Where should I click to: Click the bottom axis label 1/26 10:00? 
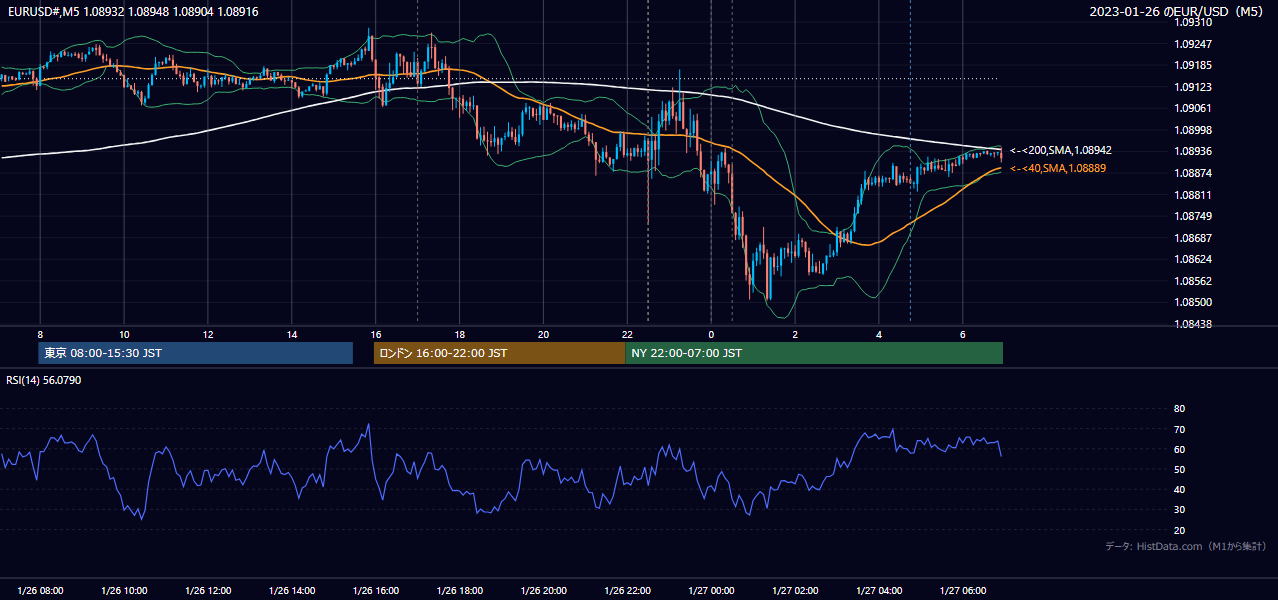click(x=124, y=591)
